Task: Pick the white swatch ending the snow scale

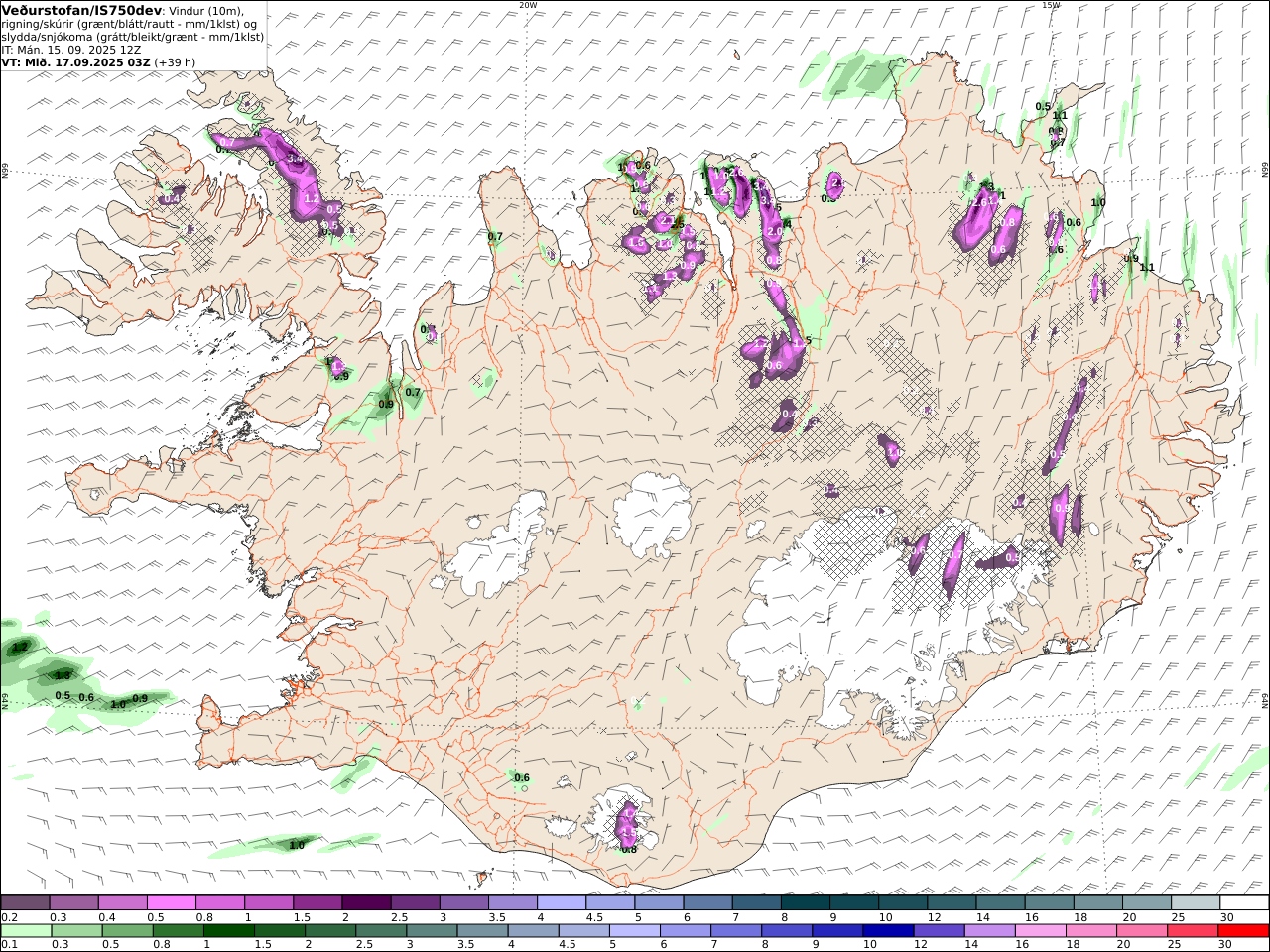Action: click(1244, 902)
